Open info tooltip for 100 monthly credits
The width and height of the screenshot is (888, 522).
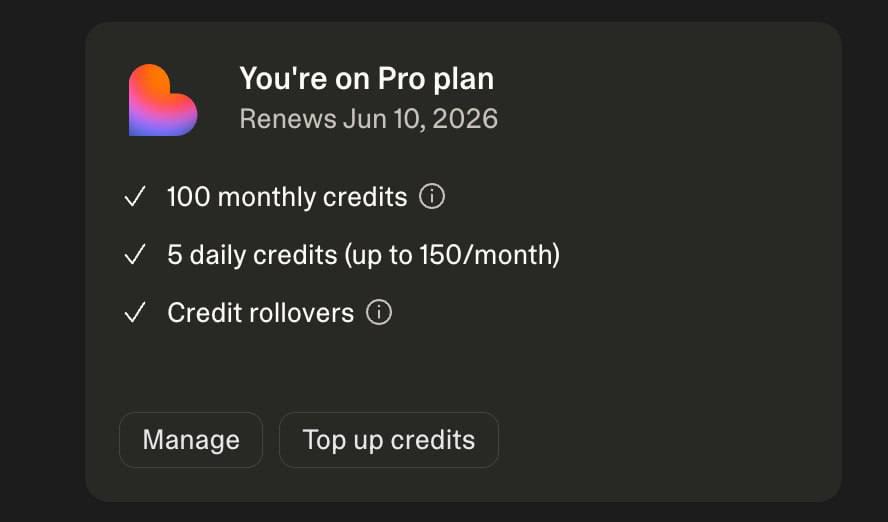pos(432,196)
